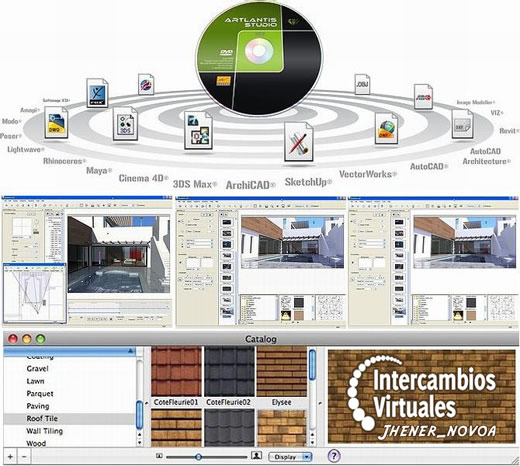Screen dimensions: 520x466
Task: Select the tan brick thumbnail below Elysee
Action: 282,428
